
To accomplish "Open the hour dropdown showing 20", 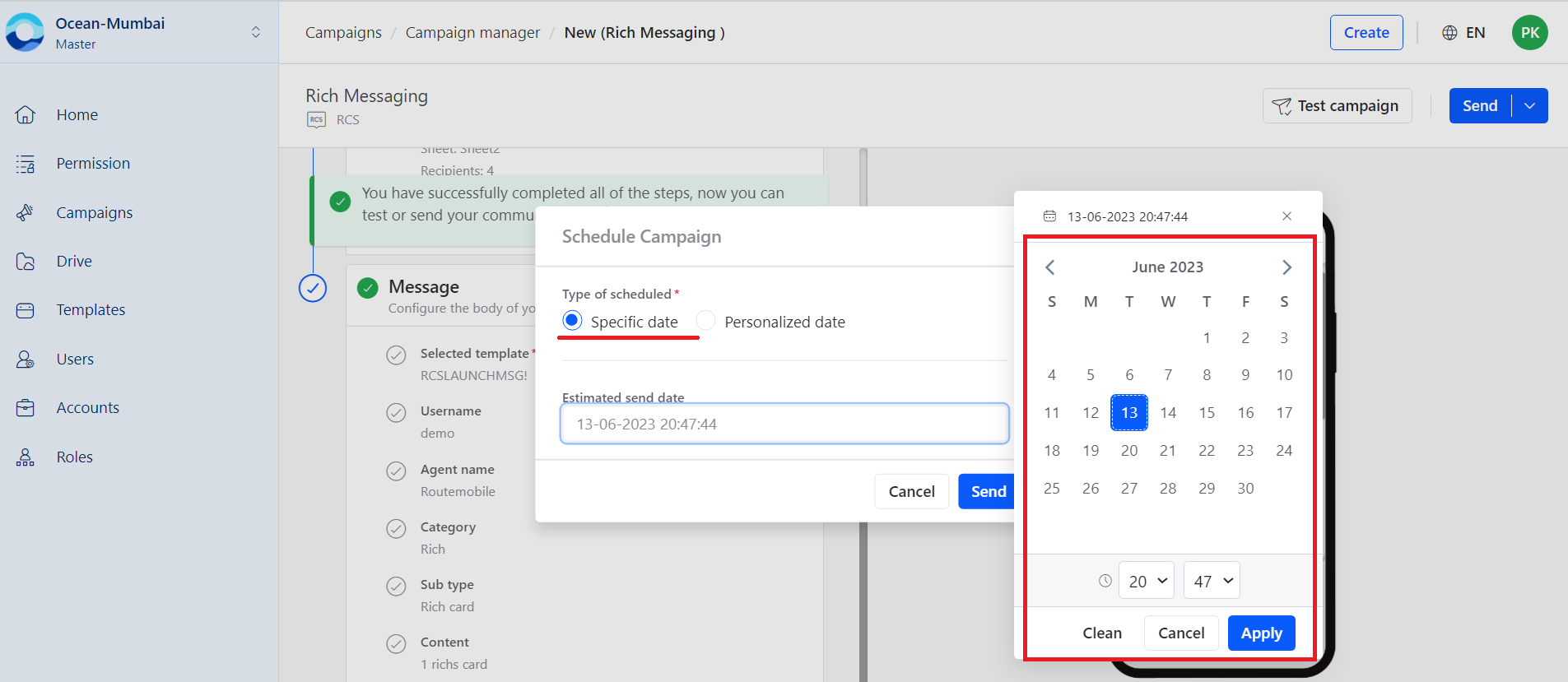I will pyautogui.click(x=1147, y=581).
